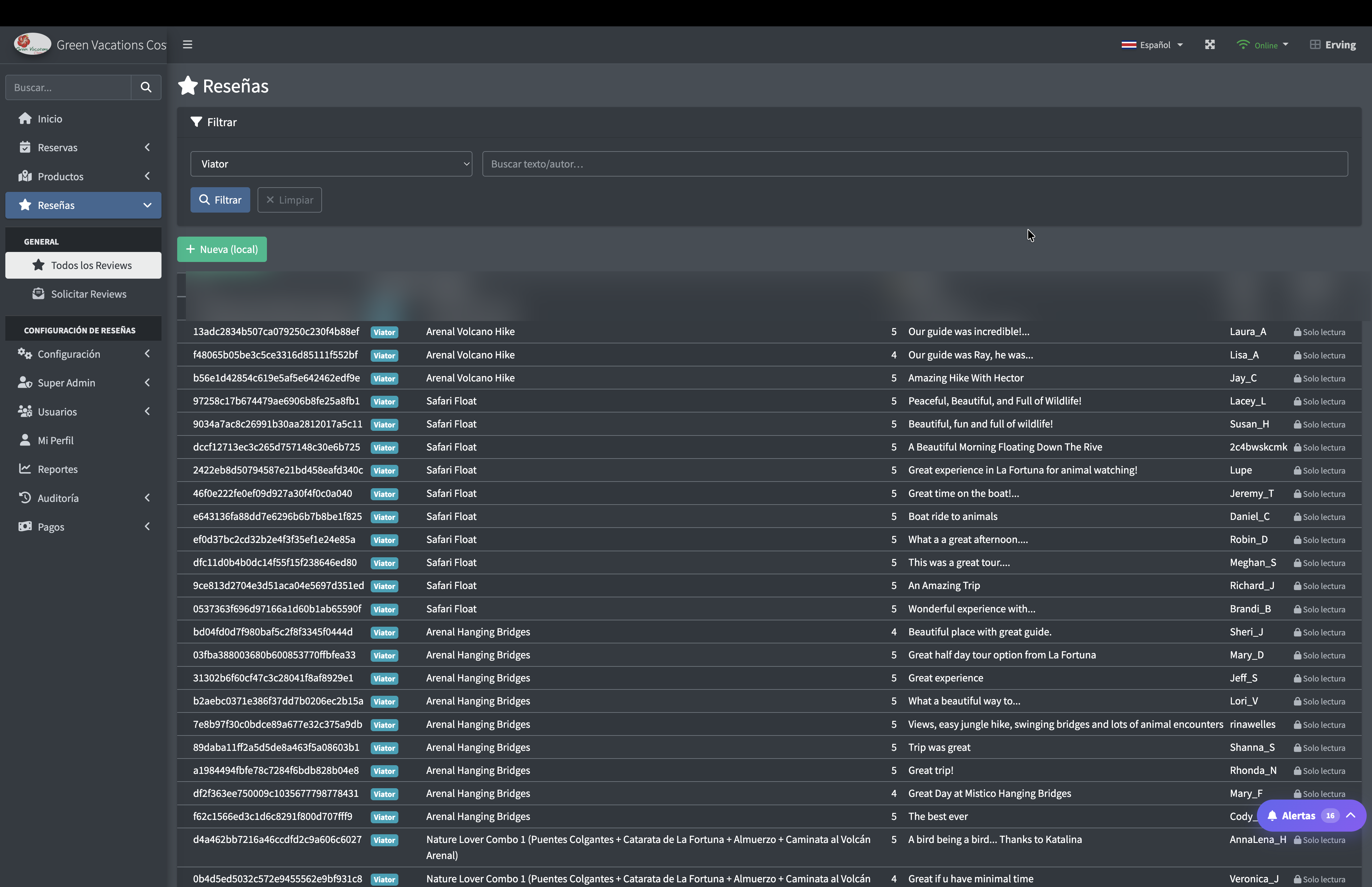Click the Alertas bell icon
This screenshot has height=887, width=1372.
(1272, 815)
